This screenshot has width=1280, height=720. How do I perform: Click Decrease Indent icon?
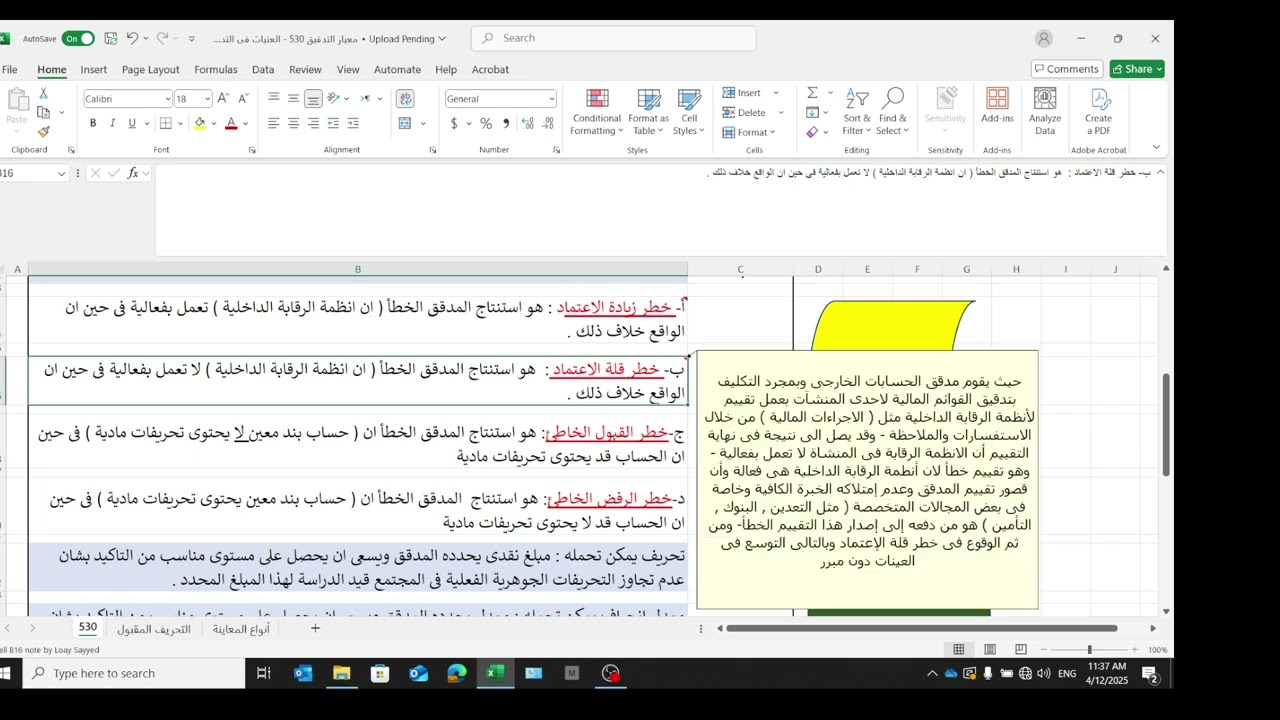334,123
